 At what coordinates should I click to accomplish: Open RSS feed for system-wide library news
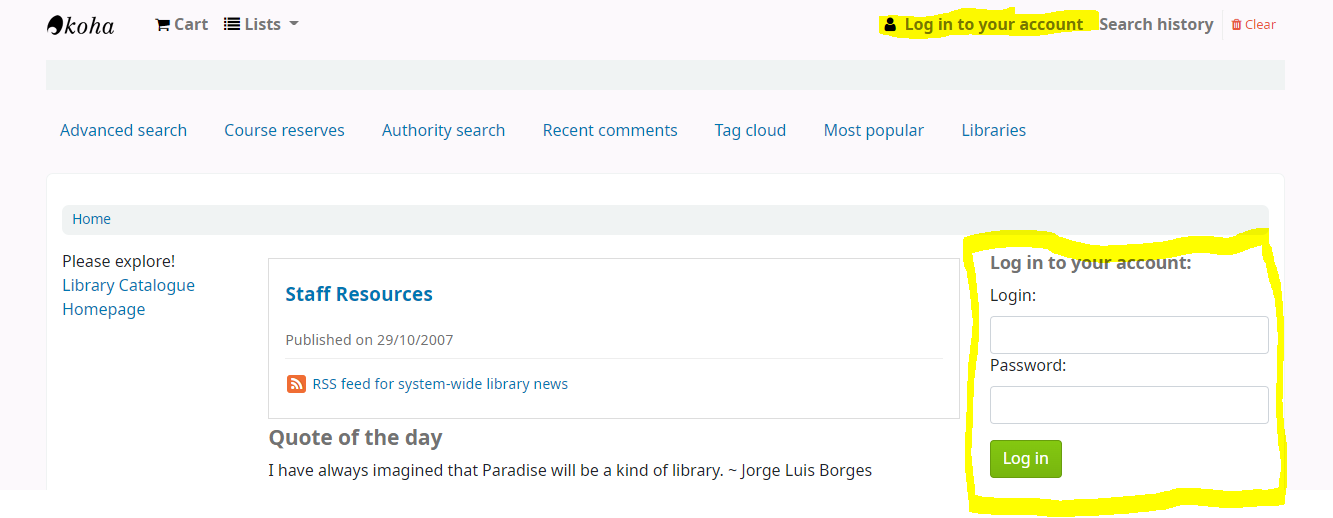click(440, 384)
